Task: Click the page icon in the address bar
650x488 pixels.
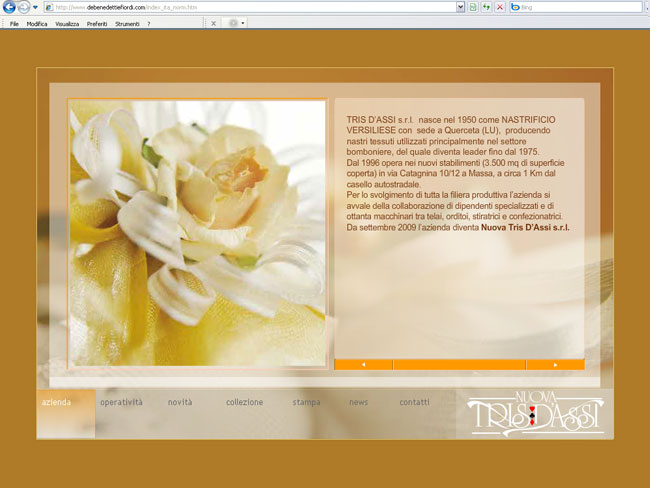Action: tap(49, 7)
